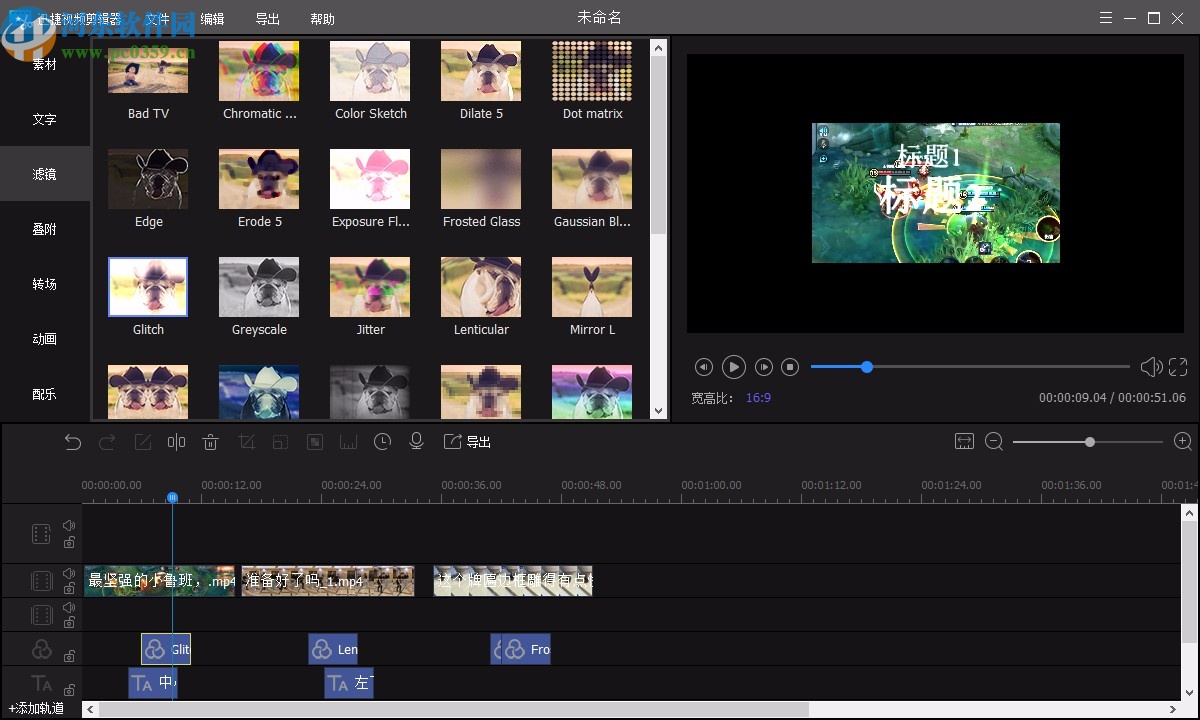This screenshot has height=720, width=1200.
Task: Click the split clip tool icon
Action: point(176,442)
